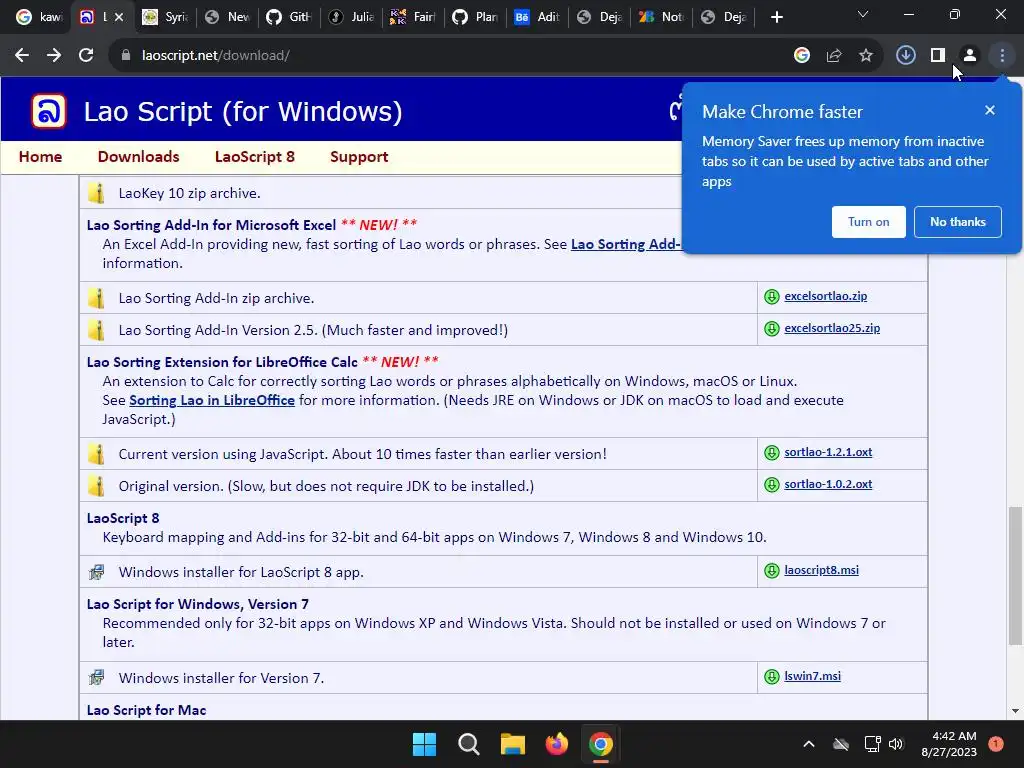Open the Downloads menu item

point(138,157)
